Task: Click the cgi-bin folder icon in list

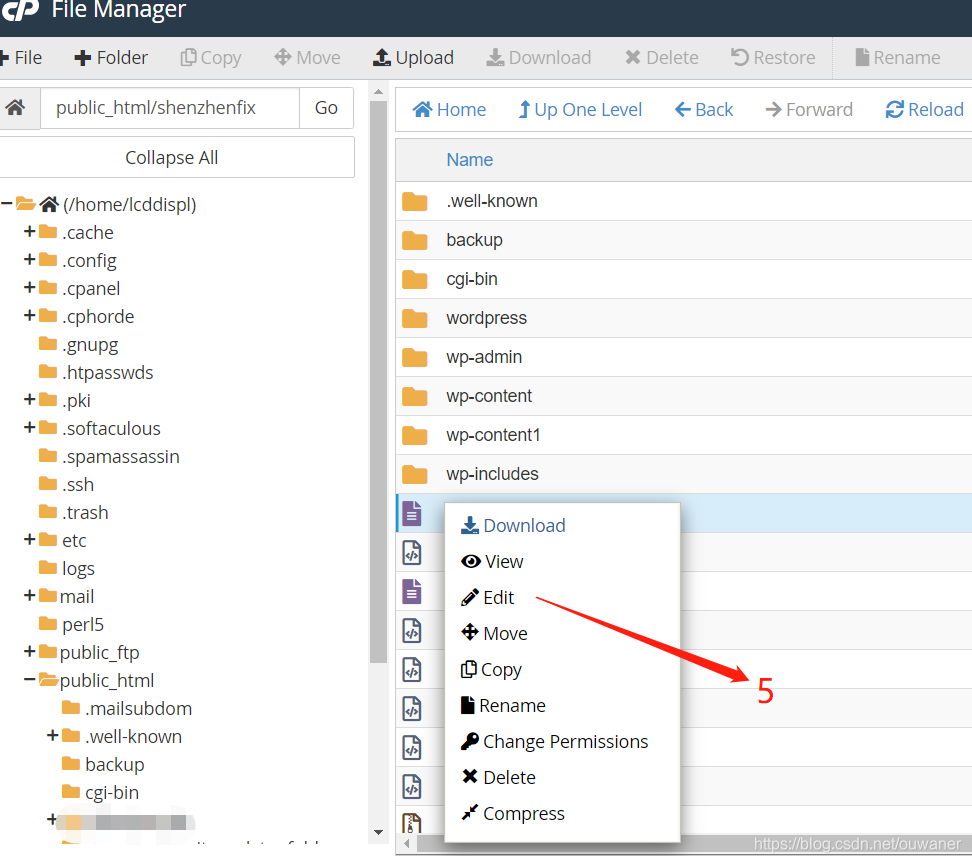Action: click(415, 280)
